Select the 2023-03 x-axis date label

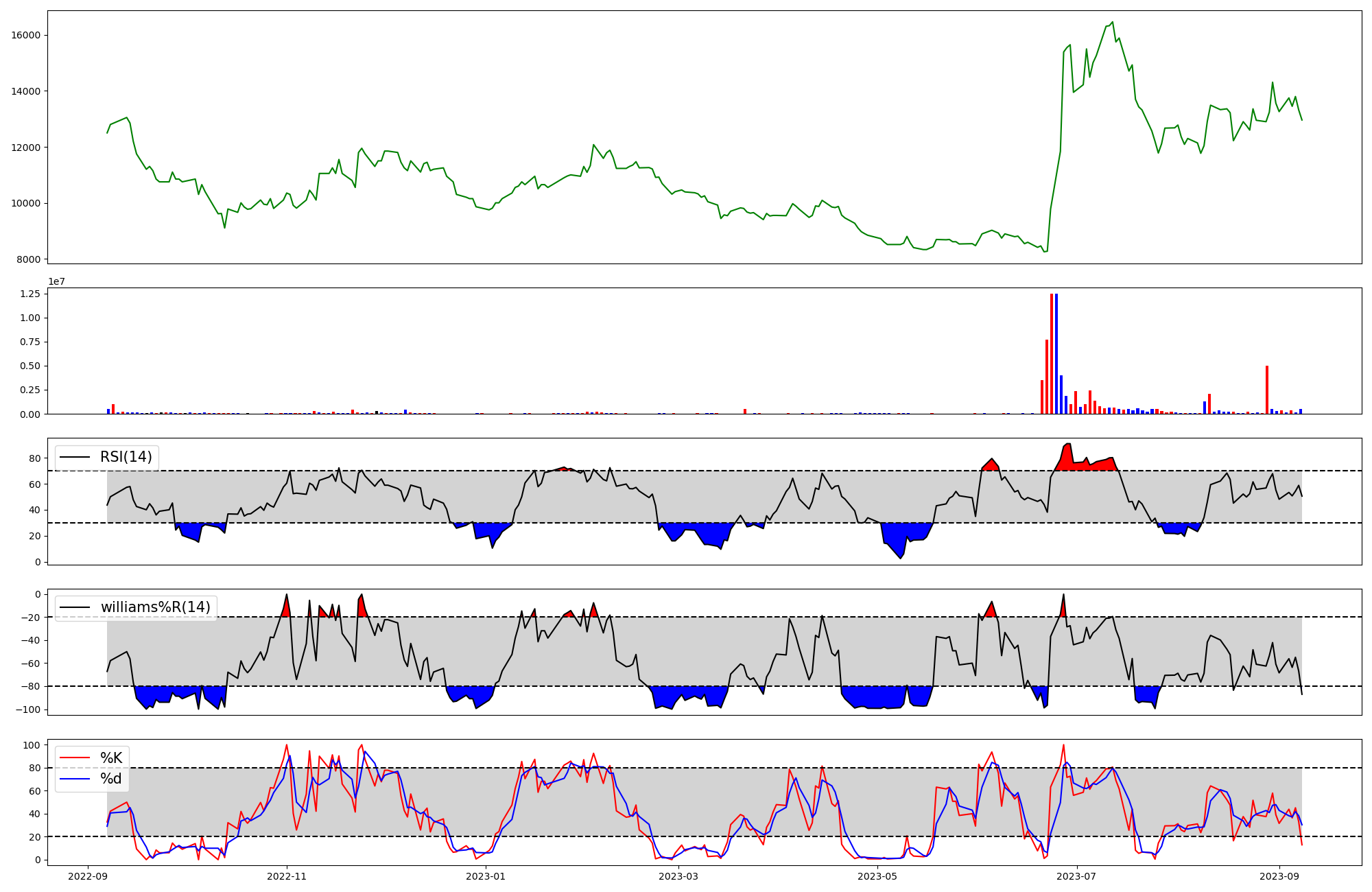[678, 876]
